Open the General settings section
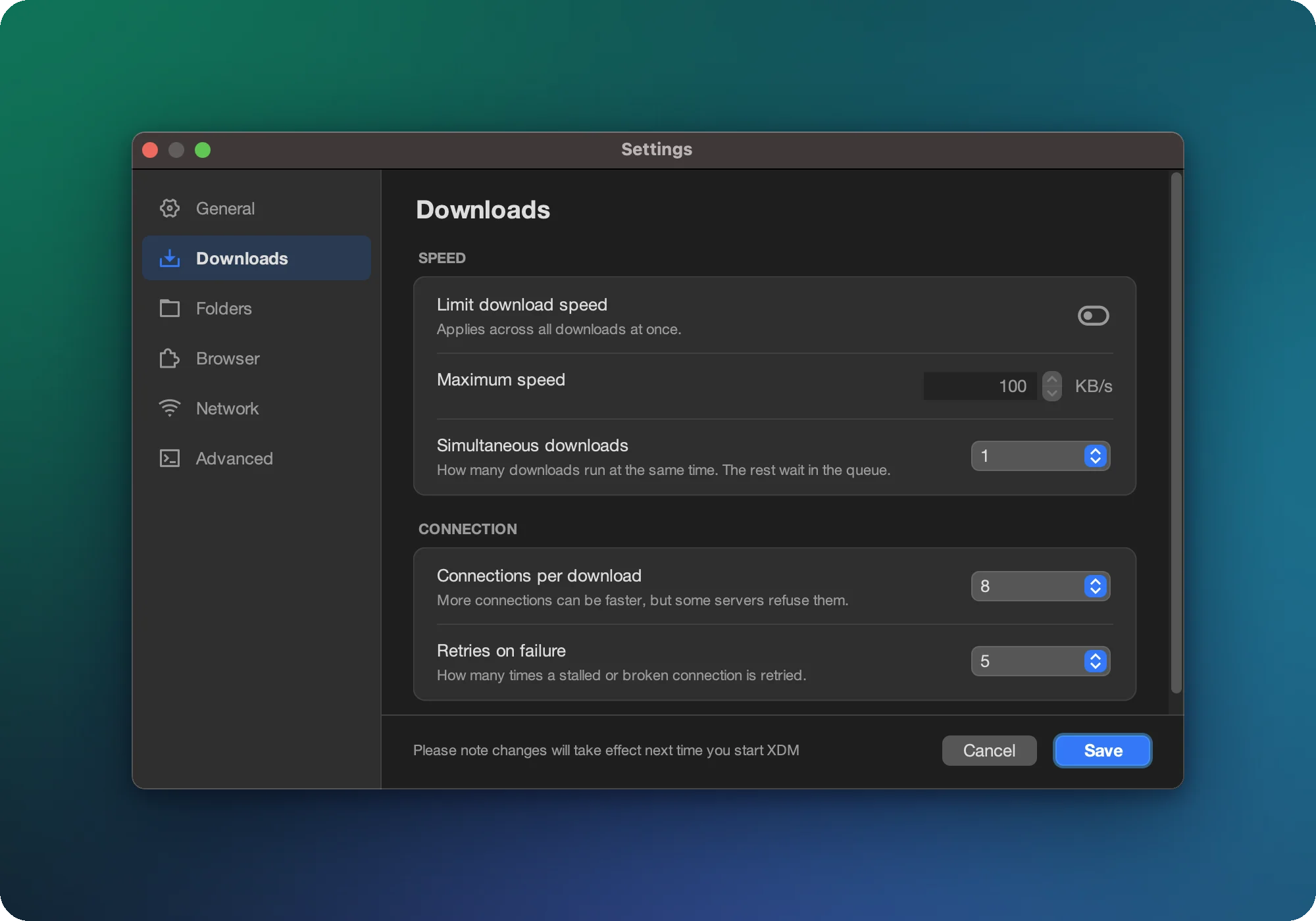Image resolution: width=1316 pixels, height=921 pixels. pos(257,209)
